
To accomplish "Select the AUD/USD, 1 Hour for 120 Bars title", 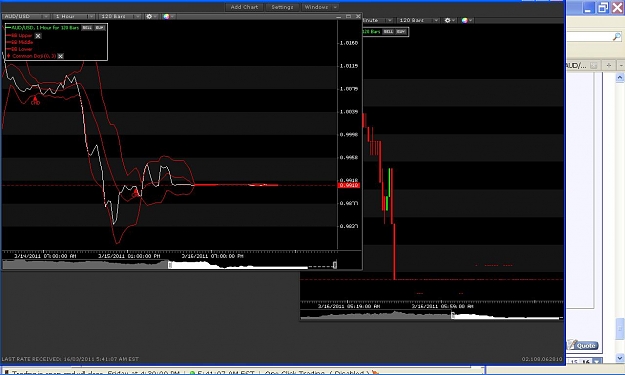I will click(45, 27).
